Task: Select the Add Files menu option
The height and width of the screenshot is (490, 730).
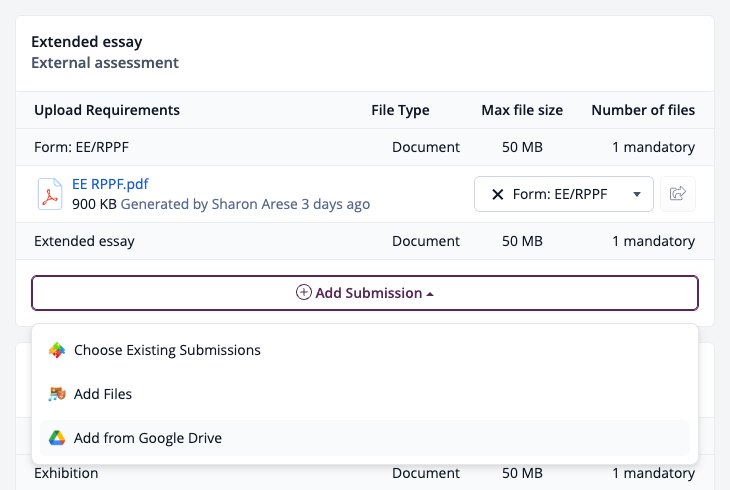Action: click(365, 394)
